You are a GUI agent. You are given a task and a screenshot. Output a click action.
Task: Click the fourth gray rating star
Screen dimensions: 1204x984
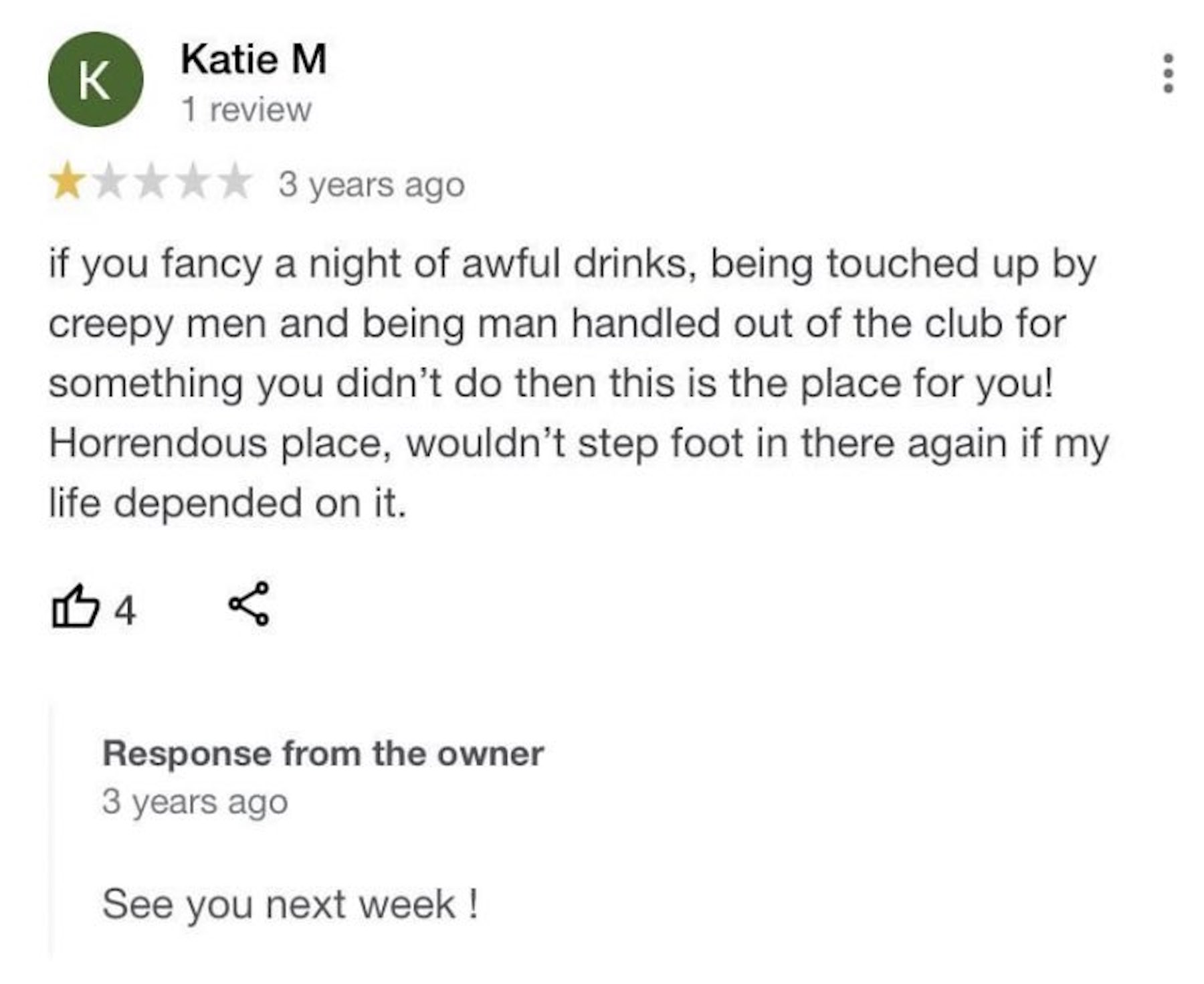pyautogui.click(x=194, y=184)
